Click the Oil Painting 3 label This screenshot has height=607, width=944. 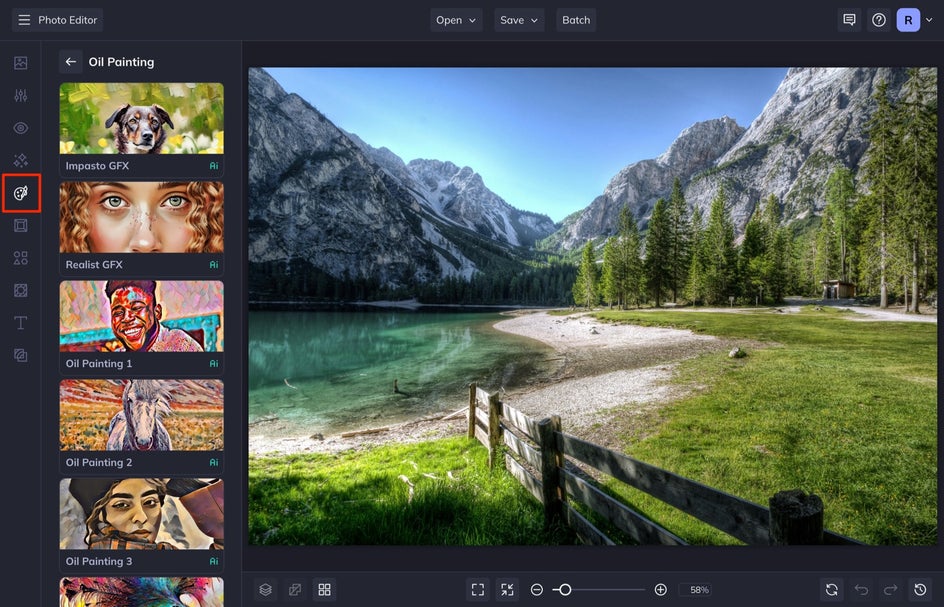99,561
